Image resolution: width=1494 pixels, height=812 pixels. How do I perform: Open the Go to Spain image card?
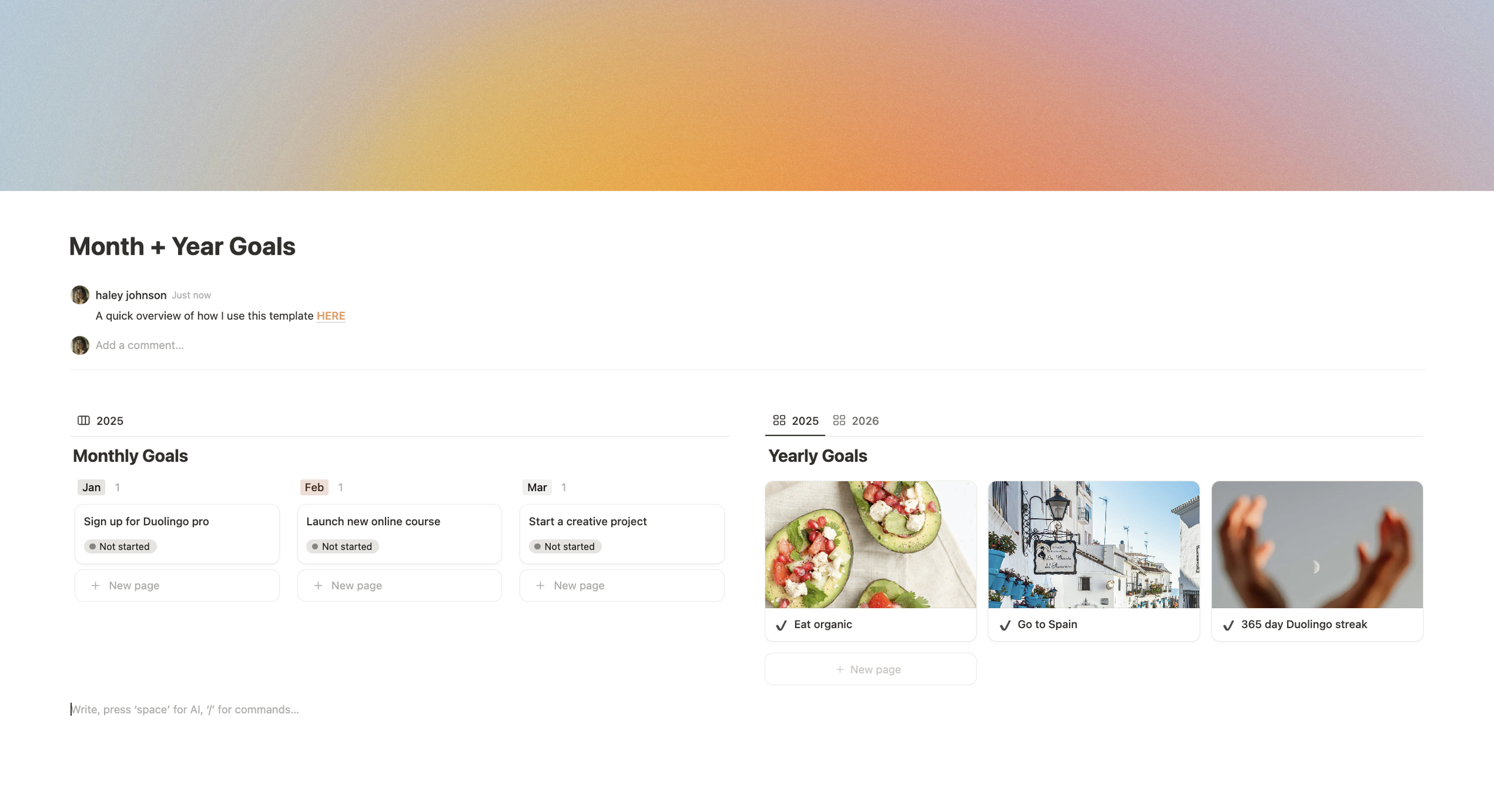1094,561
